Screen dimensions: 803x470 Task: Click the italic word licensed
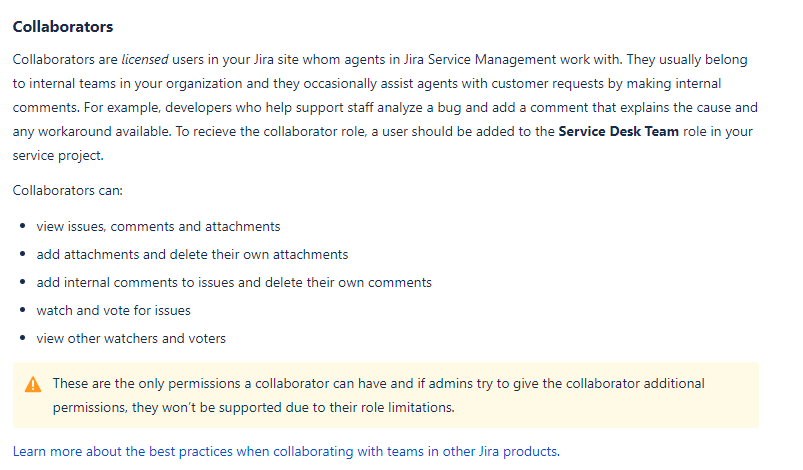145,59
